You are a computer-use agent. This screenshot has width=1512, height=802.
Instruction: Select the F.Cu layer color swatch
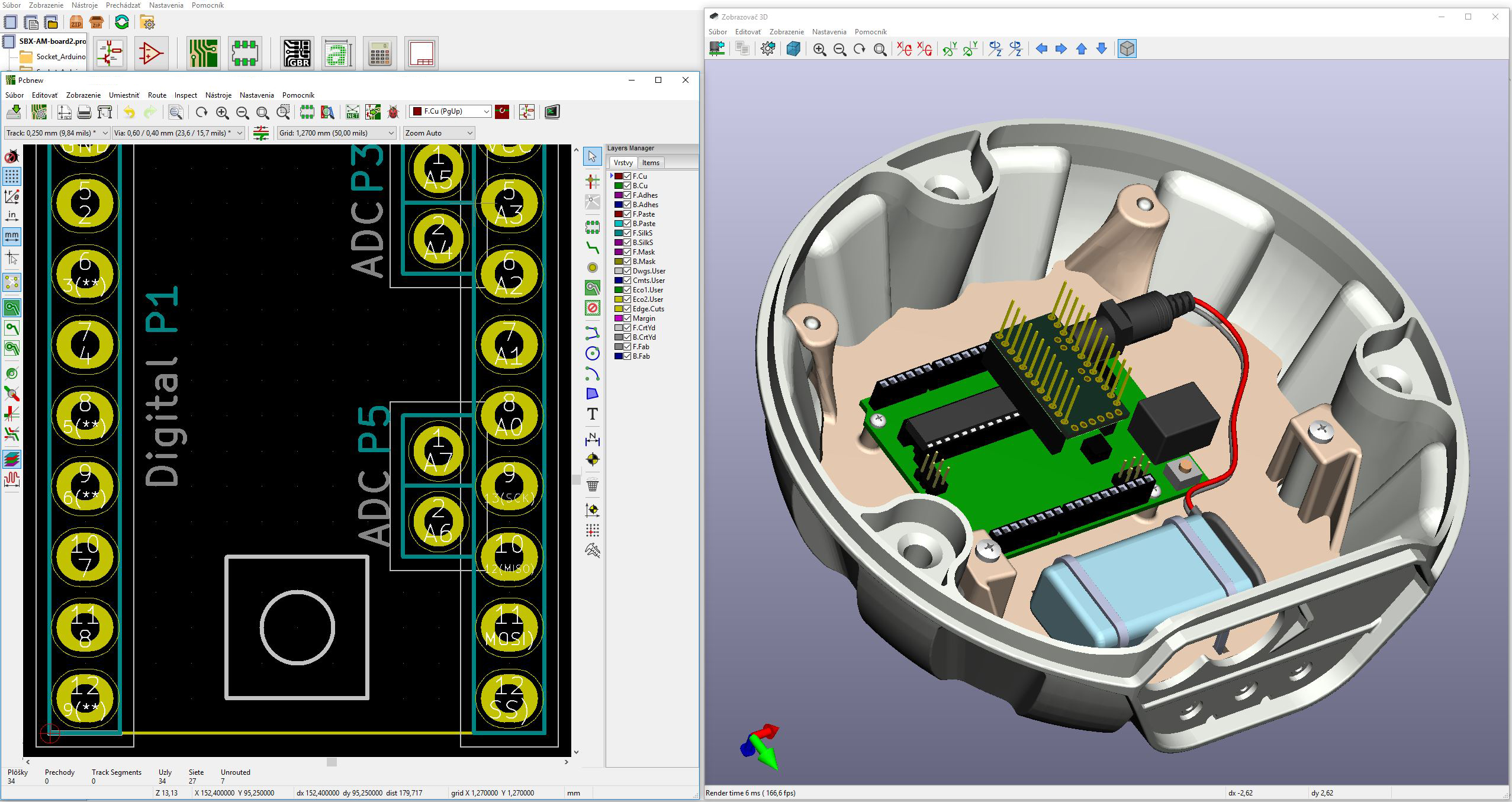[x=619, y=176]
